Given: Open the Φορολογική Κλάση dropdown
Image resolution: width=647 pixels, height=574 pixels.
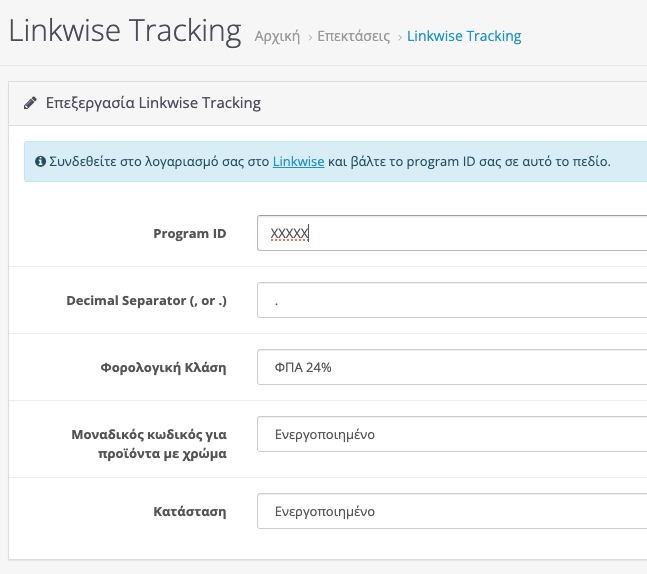Looking at the screenshot, I should [x=452, y=367].
